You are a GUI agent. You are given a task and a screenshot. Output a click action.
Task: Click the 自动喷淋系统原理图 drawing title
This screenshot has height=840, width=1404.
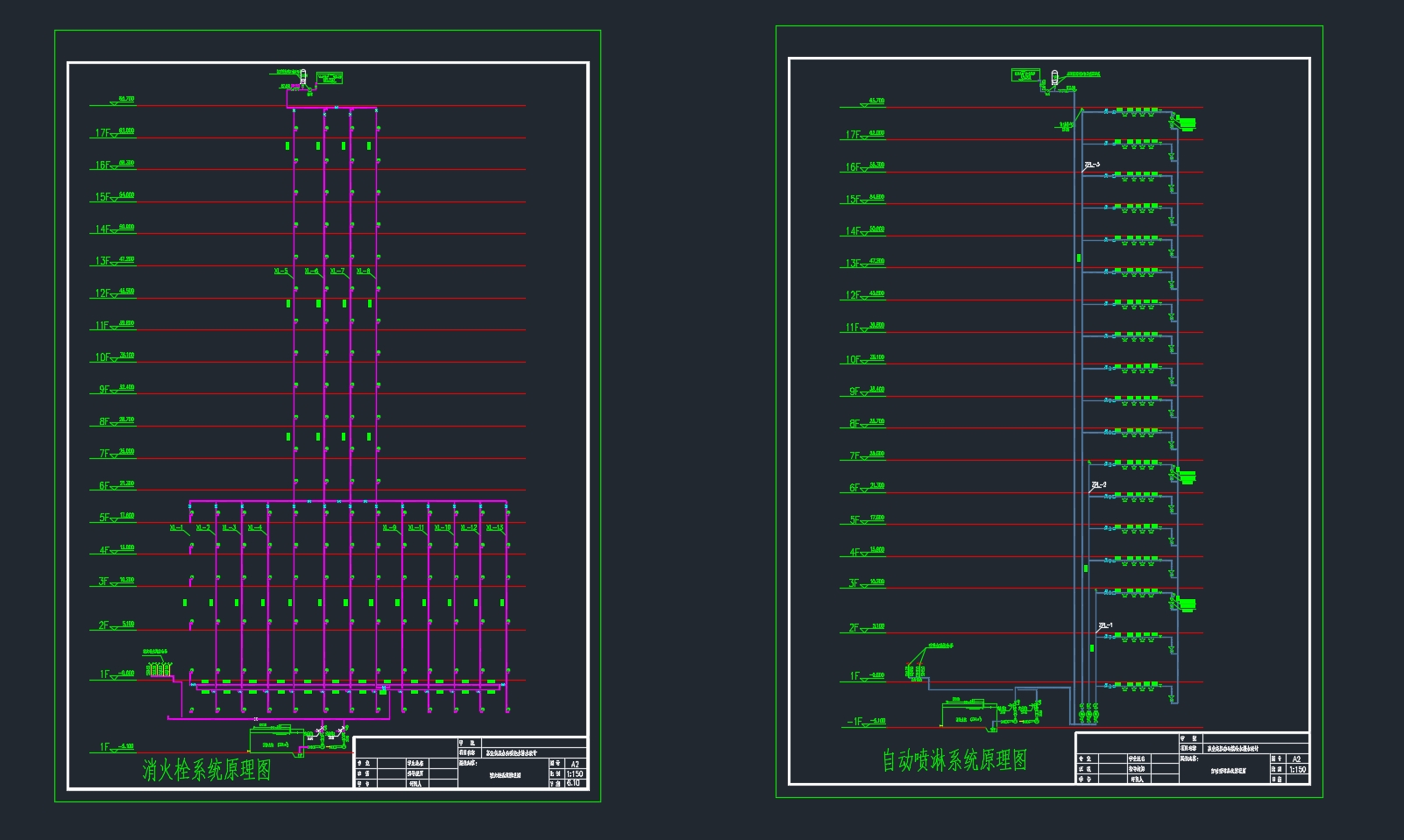pyautogui.click(x=954, y=760)
